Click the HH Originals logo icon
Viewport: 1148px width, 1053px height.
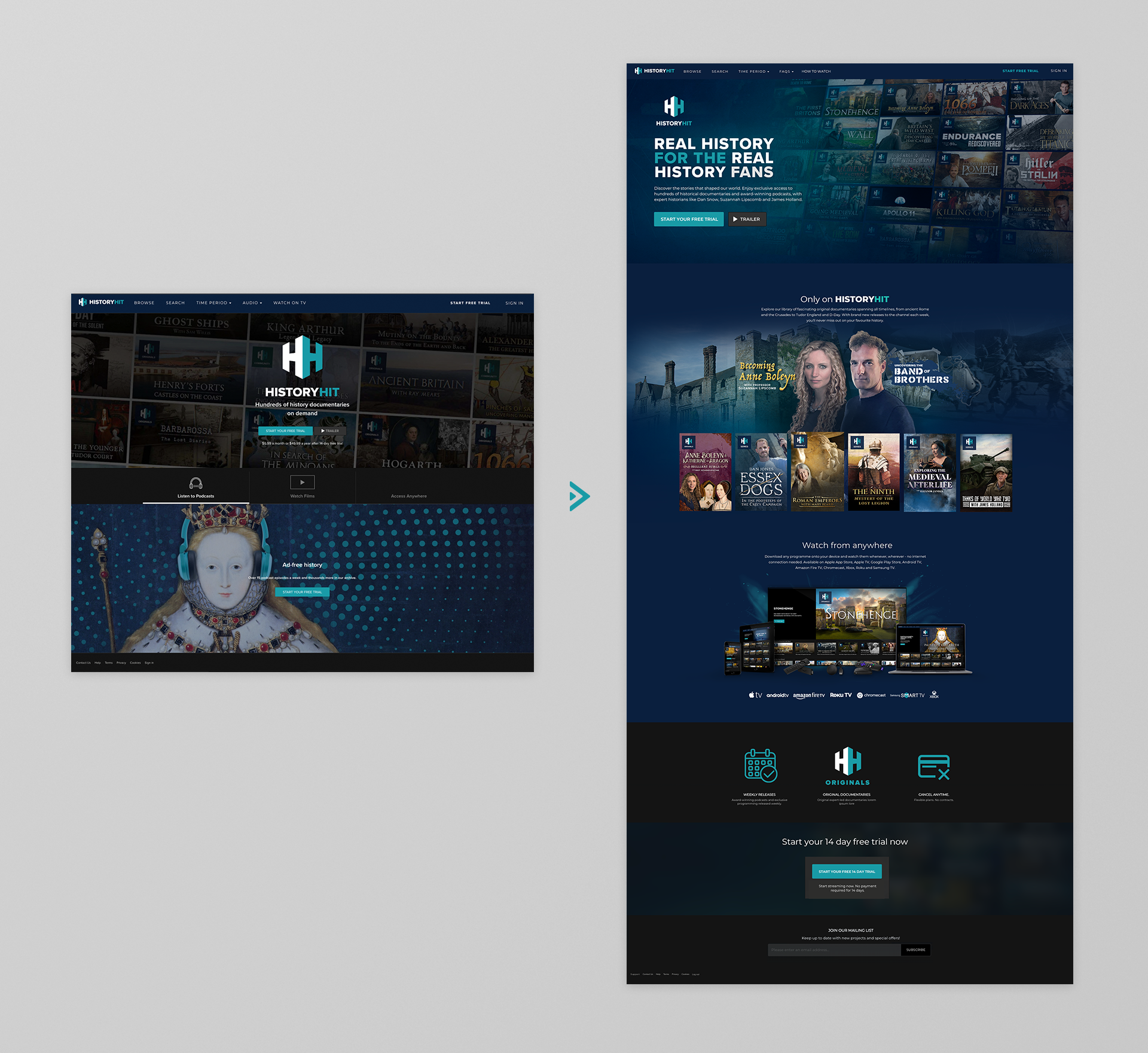click(848, 766)
